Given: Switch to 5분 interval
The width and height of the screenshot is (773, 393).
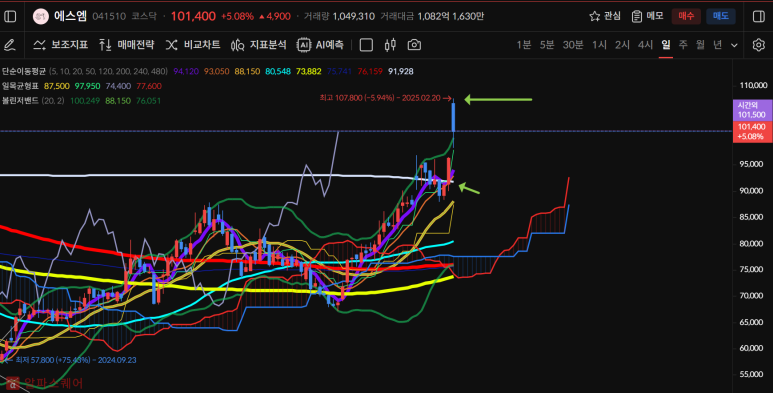Looking at the screenshot, I should coord(547,45).
